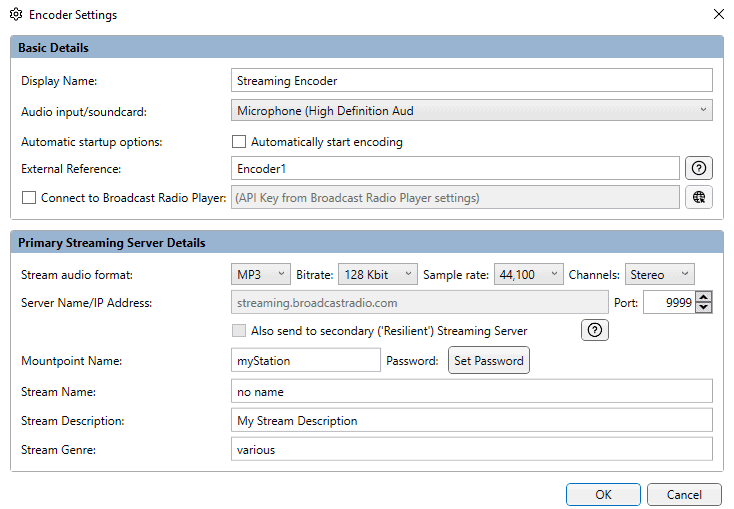This screenshot has width=734, height=509.
Task: Open the Audio input/soundcard dropdown
Action: click(472, 111)
